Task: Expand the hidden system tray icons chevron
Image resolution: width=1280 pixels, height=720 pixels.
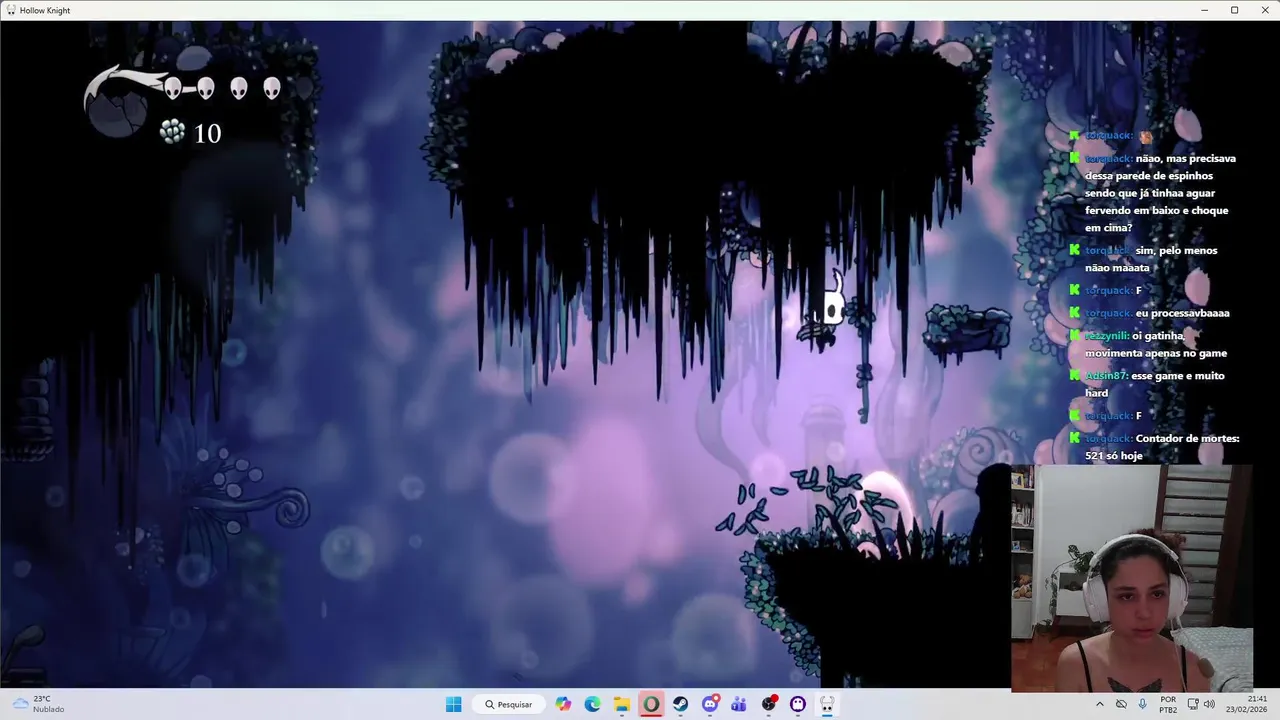Action: (x=1100, y=704)
